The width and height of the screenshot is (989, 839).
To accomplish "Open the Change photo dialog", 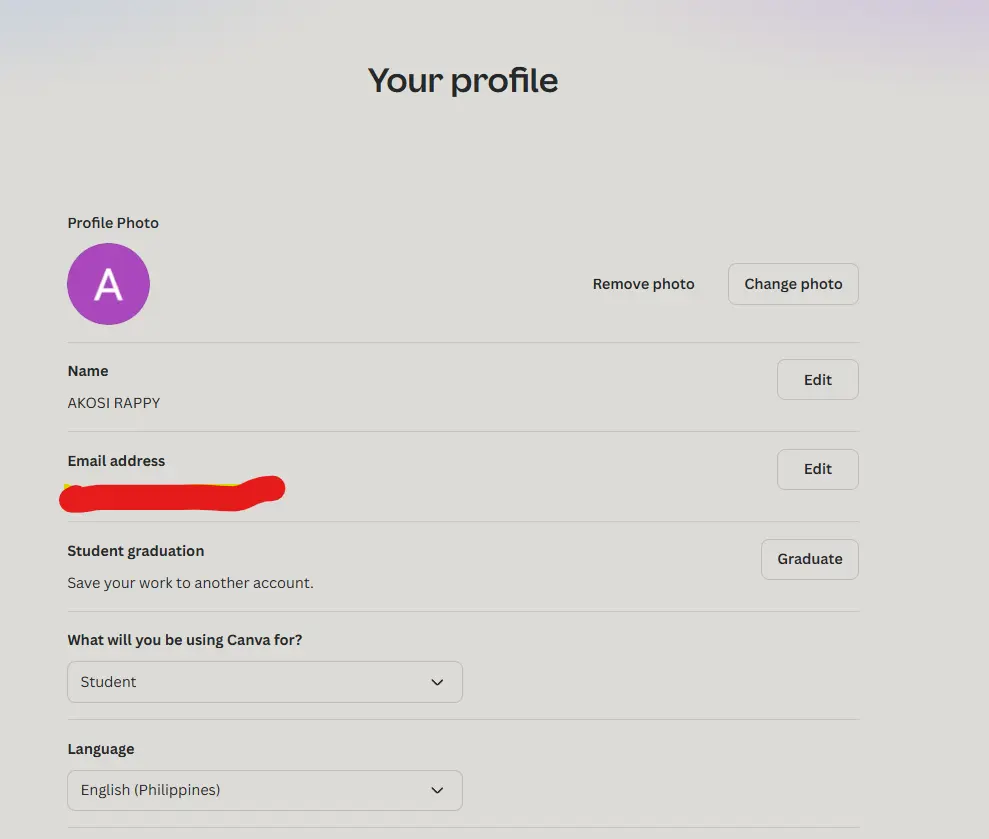I will 793,284.
